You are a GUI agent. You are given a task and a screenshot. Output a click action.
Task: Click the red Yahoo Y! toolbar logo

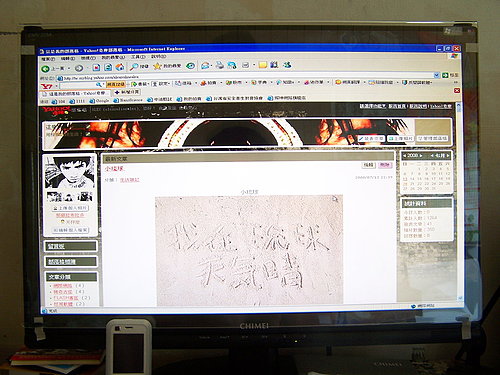coord(46,86)
